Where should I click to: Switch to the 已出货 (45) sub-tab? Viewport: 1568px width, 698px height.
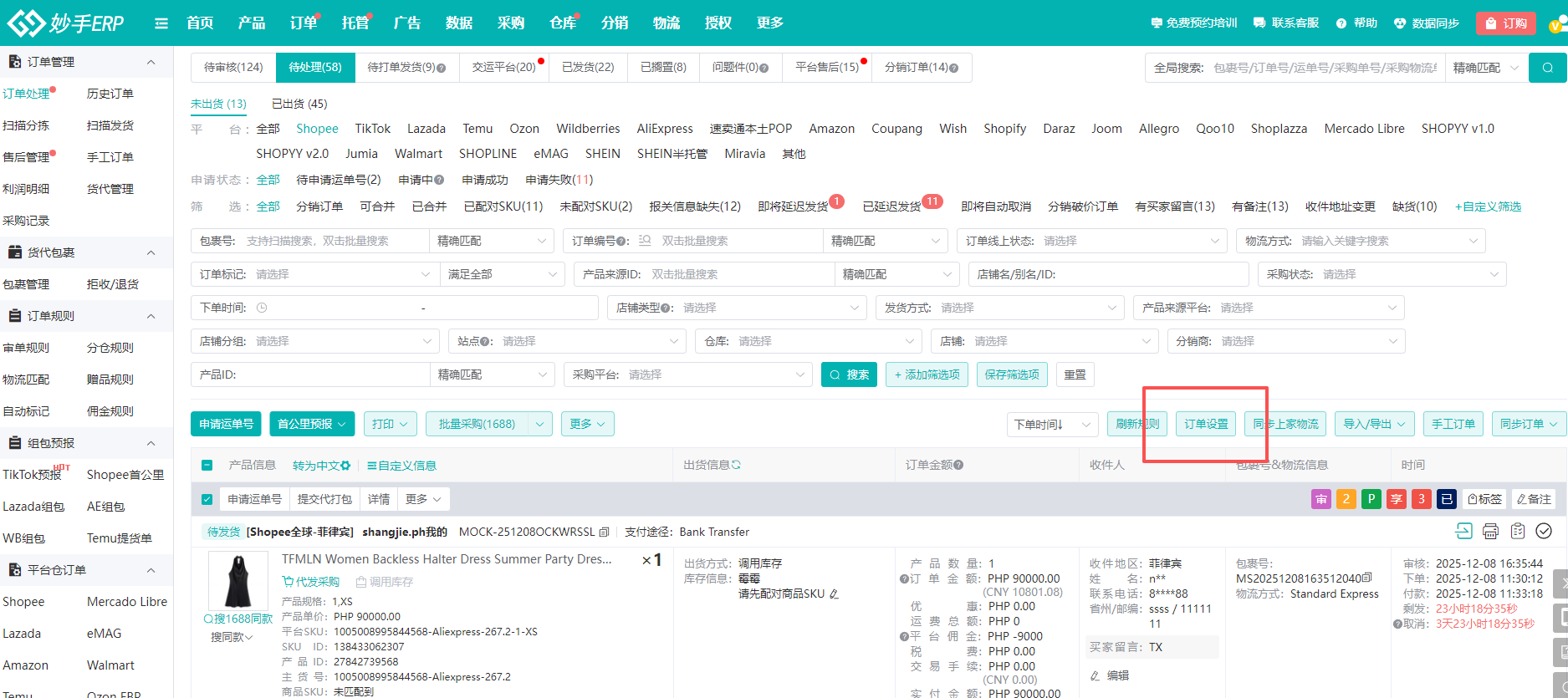tap(299, 104)
